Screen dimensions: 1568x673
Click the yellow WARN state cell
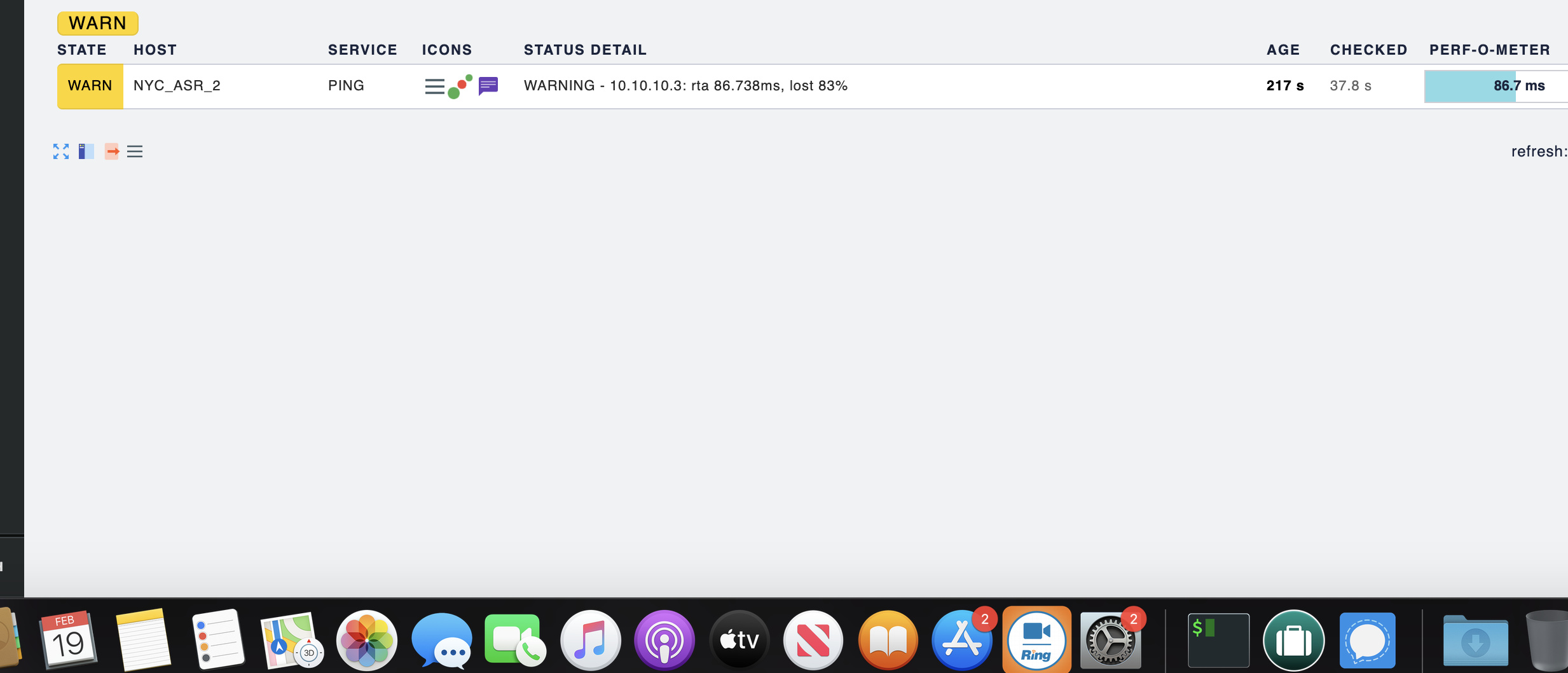(90, 87)
